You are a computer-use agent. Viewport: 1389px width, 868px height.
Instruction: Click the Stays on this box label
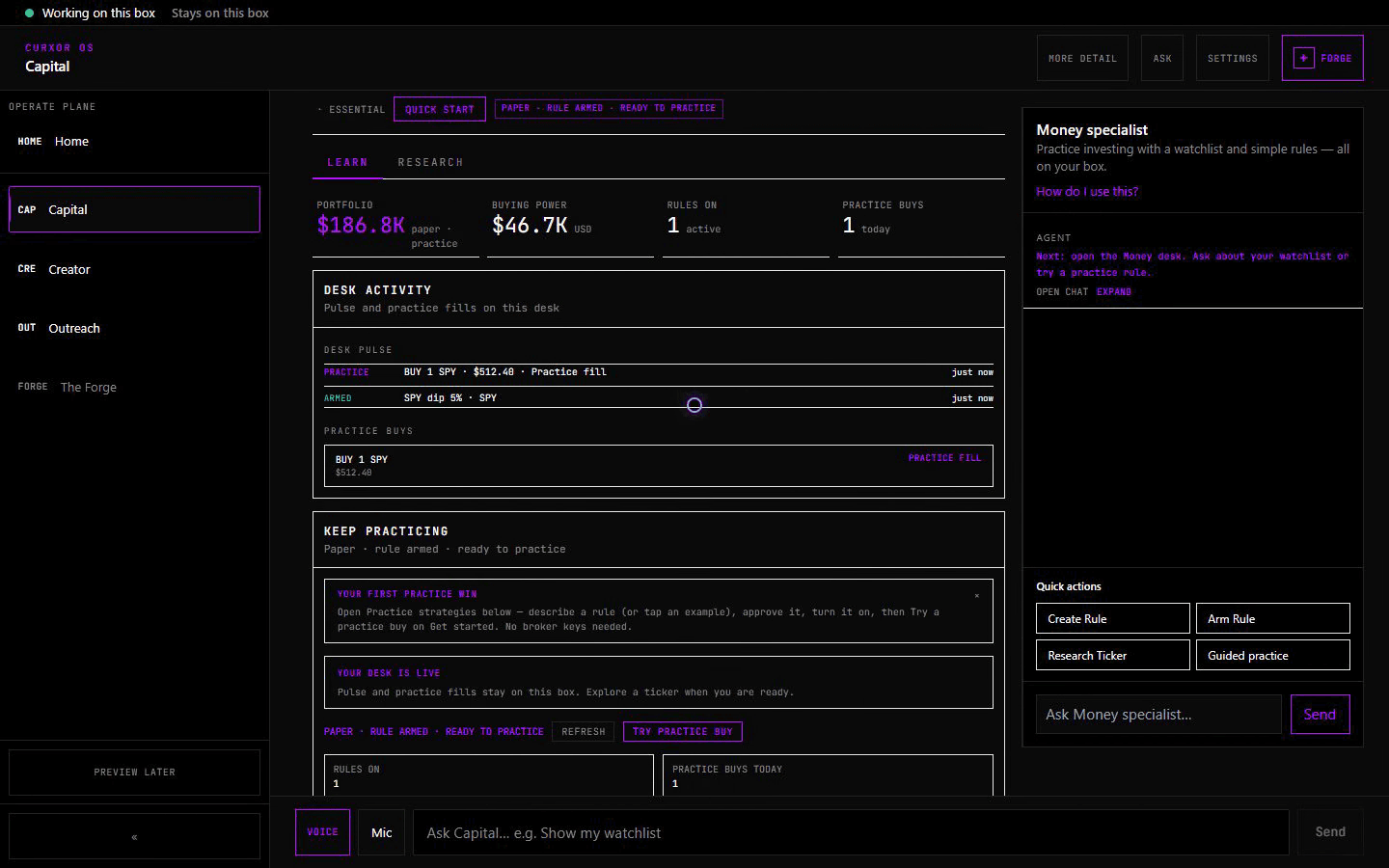[220, 14]
